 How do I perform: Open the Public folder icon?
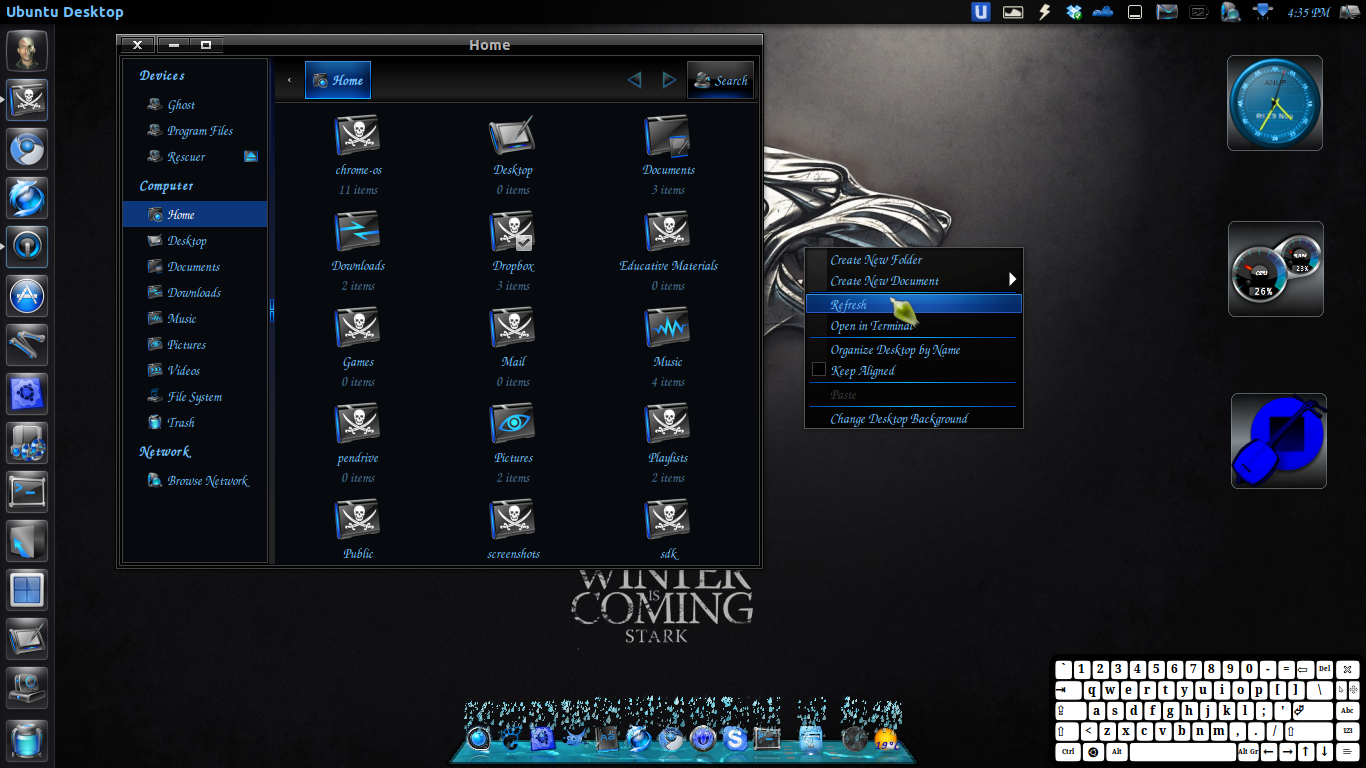(x=357, y=519)
